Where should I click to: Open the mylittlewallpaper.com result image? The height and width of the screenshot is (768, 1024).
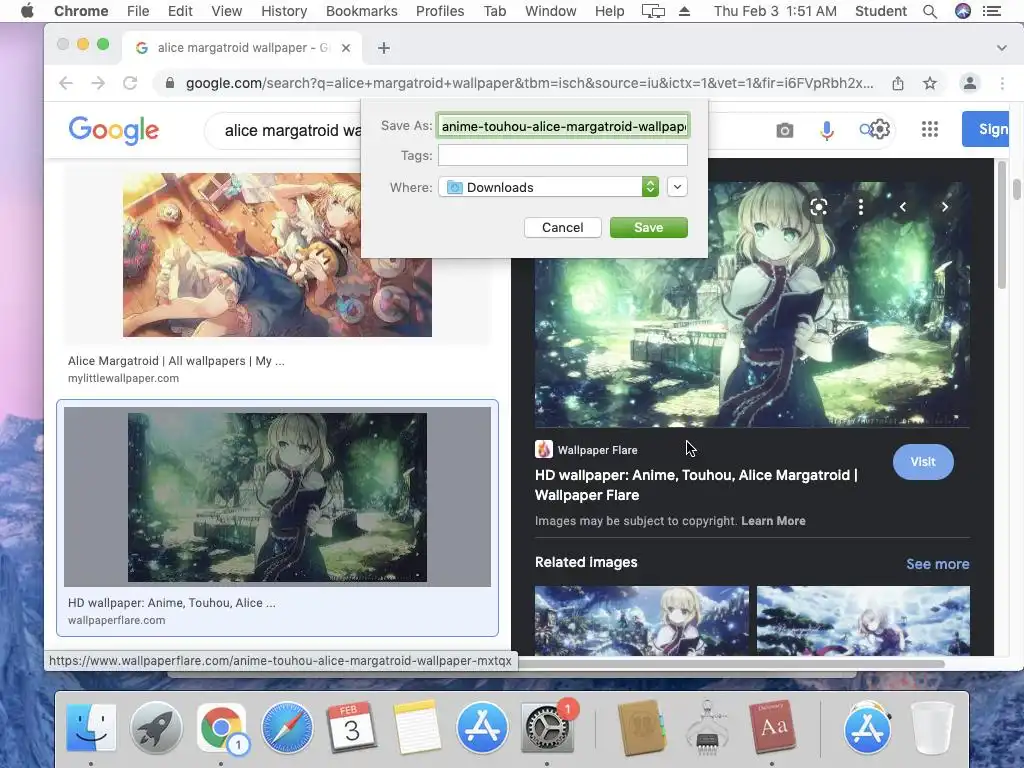[x=277, y=255]
